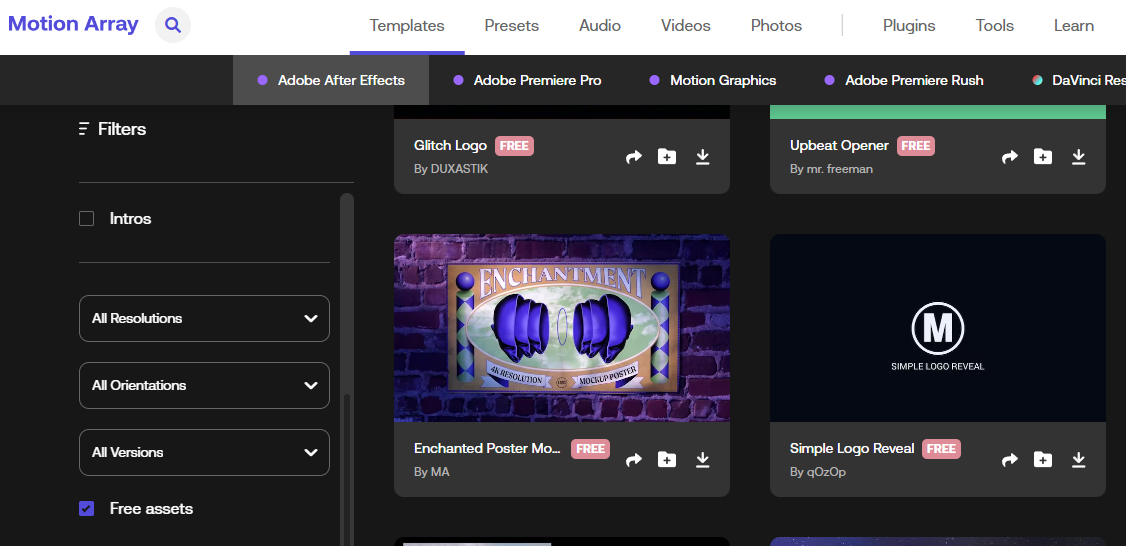Open the Videos tab
This screenshot has width=1126, height=546.
click(686, 26)
